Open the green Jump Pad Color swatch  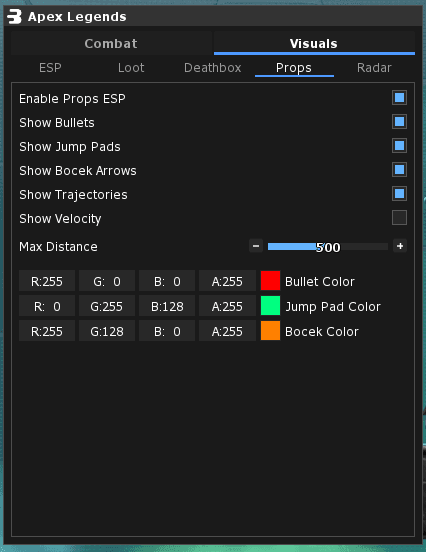pos(270,306)
